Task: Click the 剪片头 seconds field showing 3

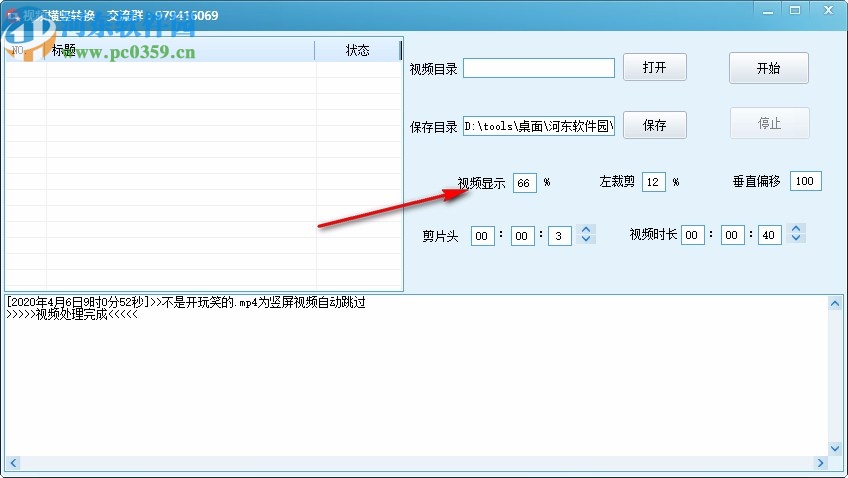Action: pos(560,236)
